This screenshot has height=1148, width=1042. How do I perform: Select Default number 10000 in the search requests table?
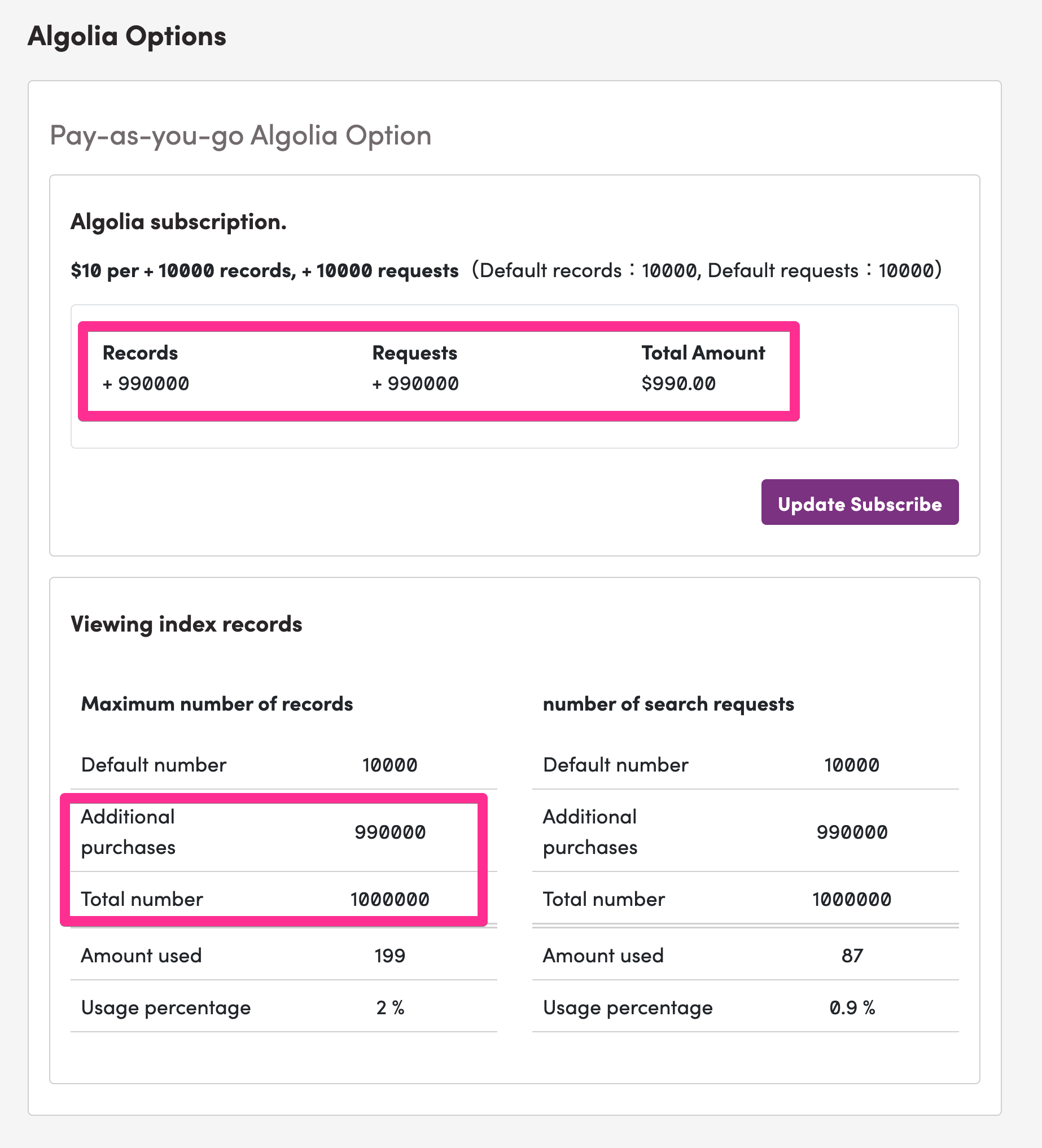pyautogui.click(x=745, y=765)
